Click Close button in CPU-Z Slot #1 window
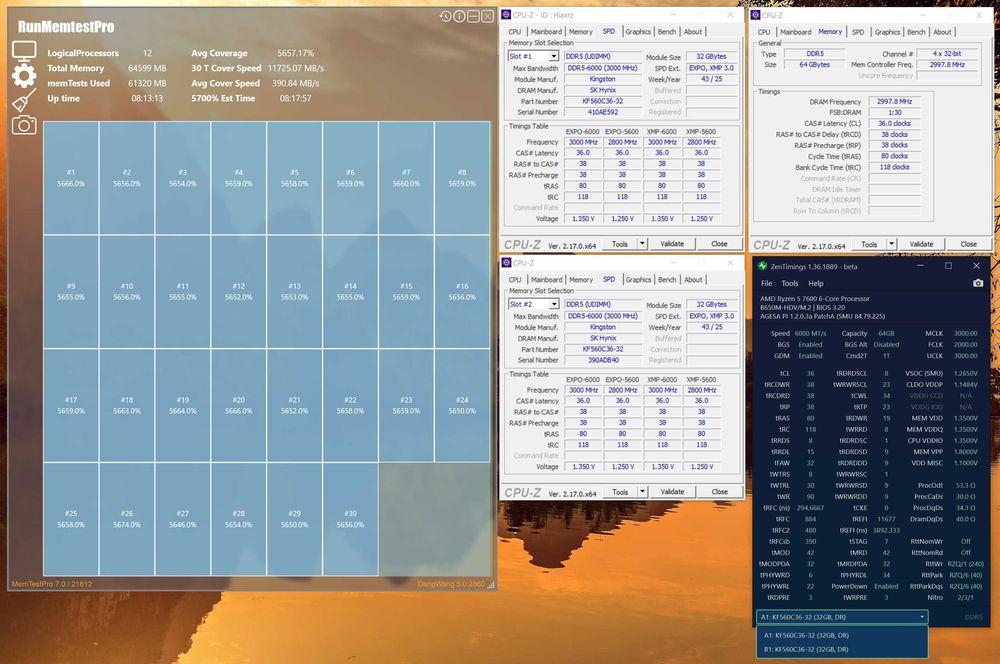This screenshot has width=1000, height=664. [719, 244]
